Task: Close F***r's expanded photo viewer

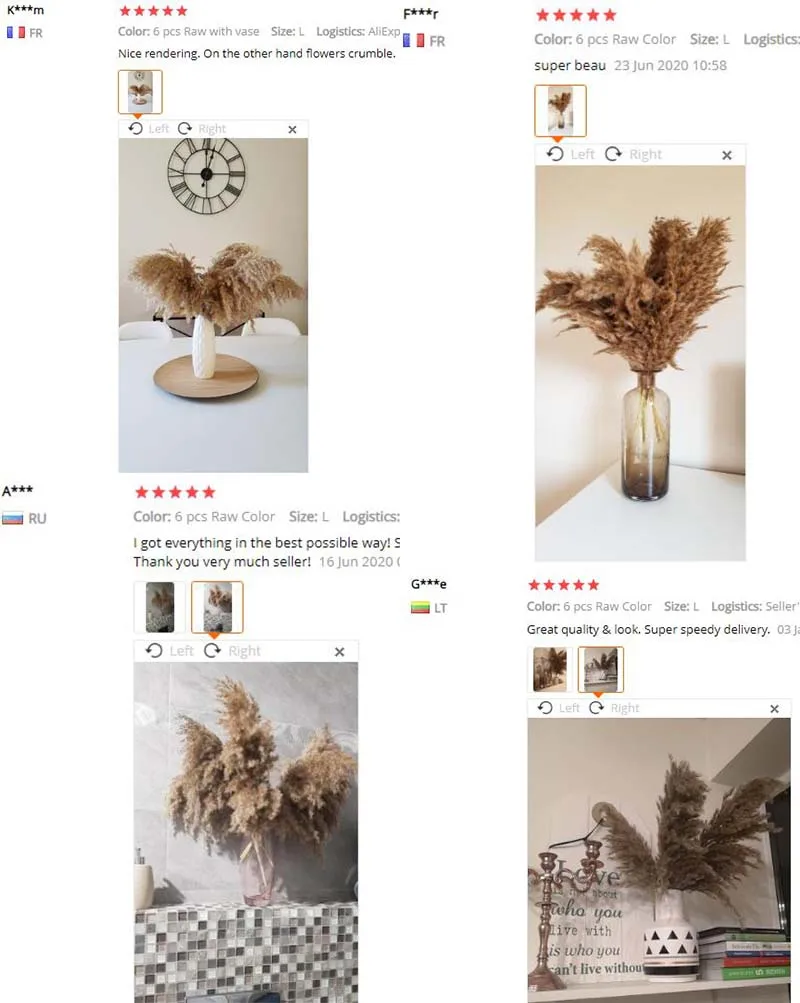Action: coord(726,155)
